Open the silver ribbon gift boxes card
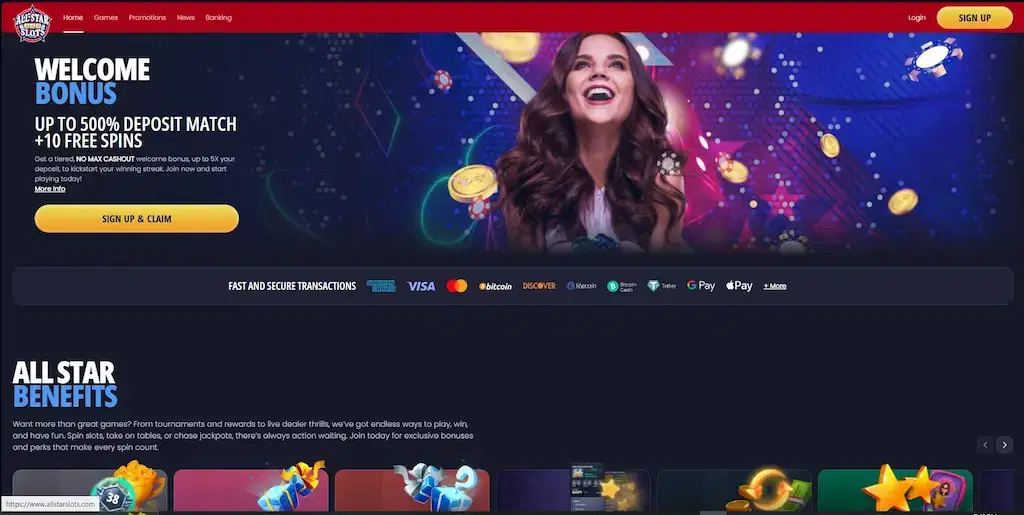Screen dimensions: 1024x515 [411, 490]
